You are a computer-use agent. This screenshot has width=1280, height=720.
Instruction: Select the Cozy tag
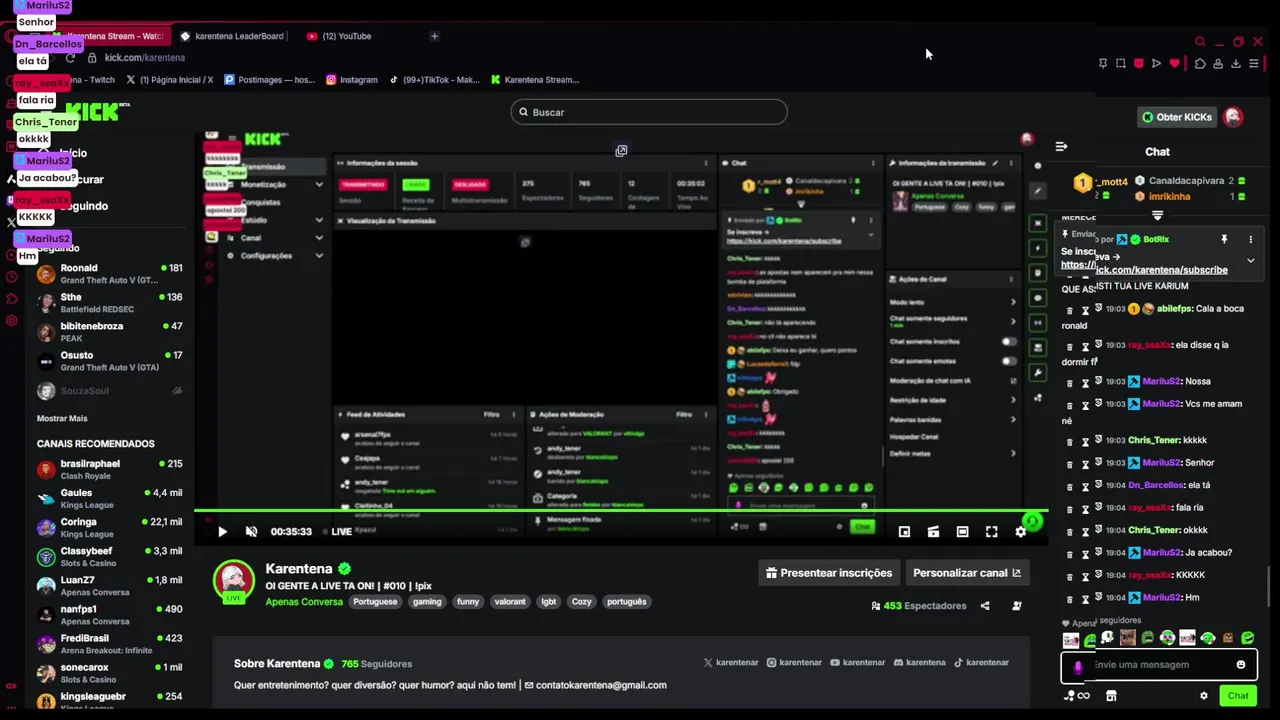(x=582, y=602)
